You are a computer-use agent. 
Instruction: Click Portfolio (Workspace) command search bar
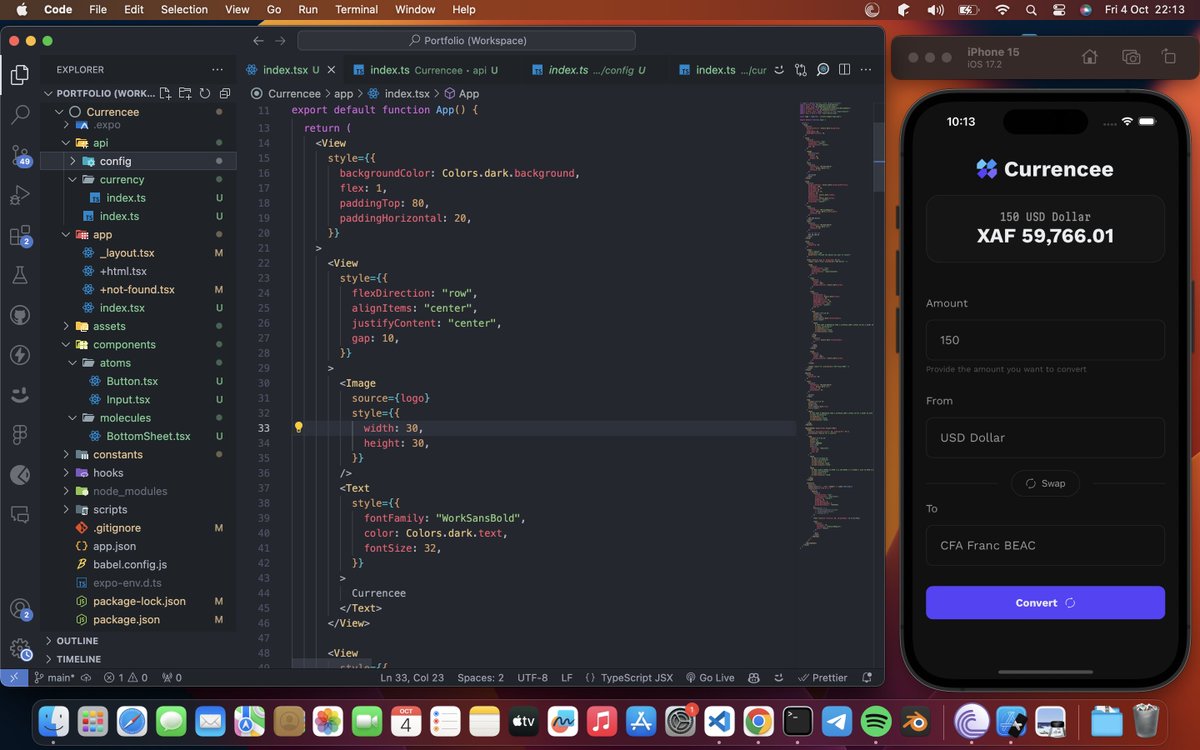click(466, 41)
